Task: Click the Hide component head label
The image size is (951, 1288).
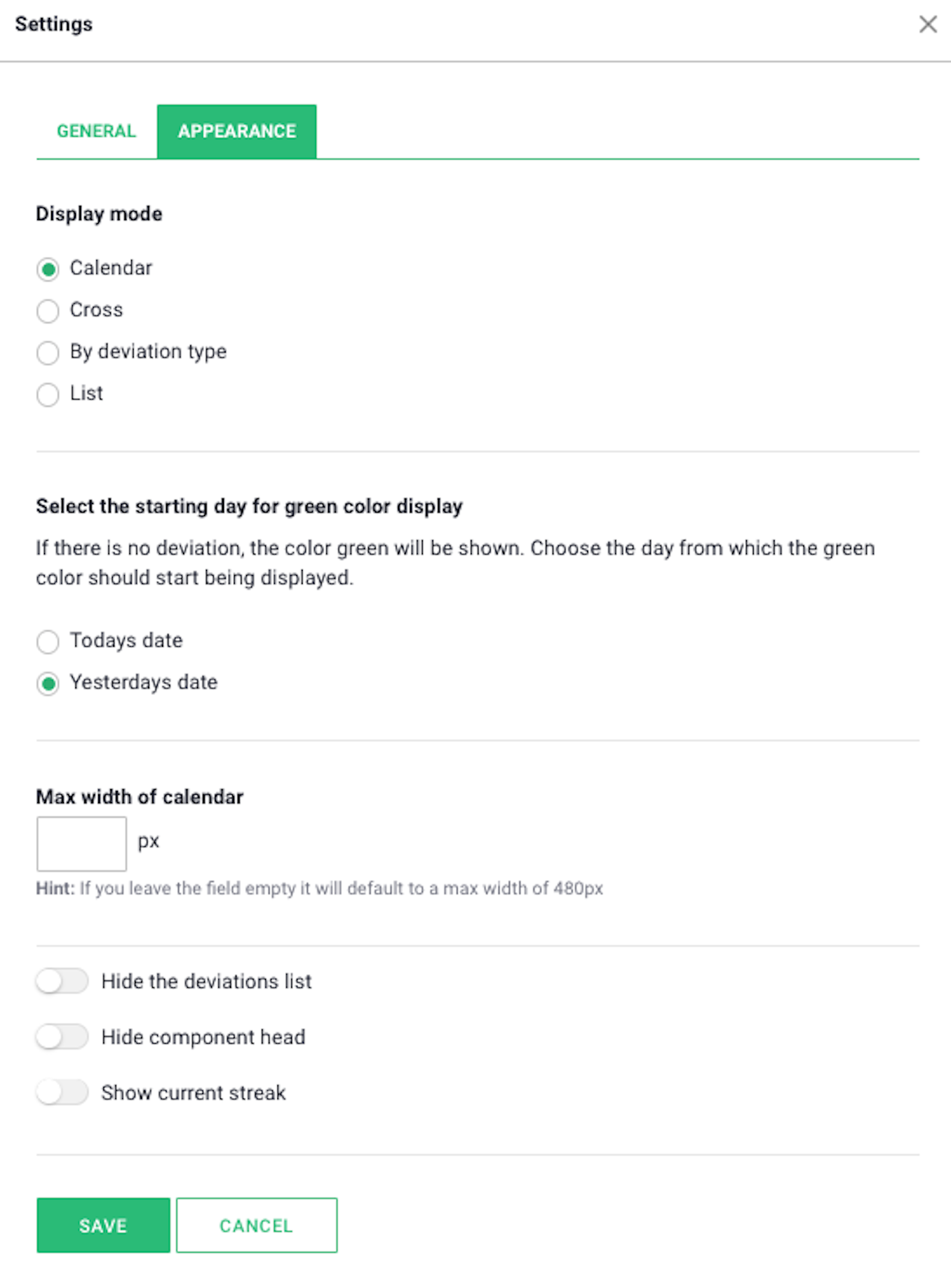Action: (x=203, y=1037)
